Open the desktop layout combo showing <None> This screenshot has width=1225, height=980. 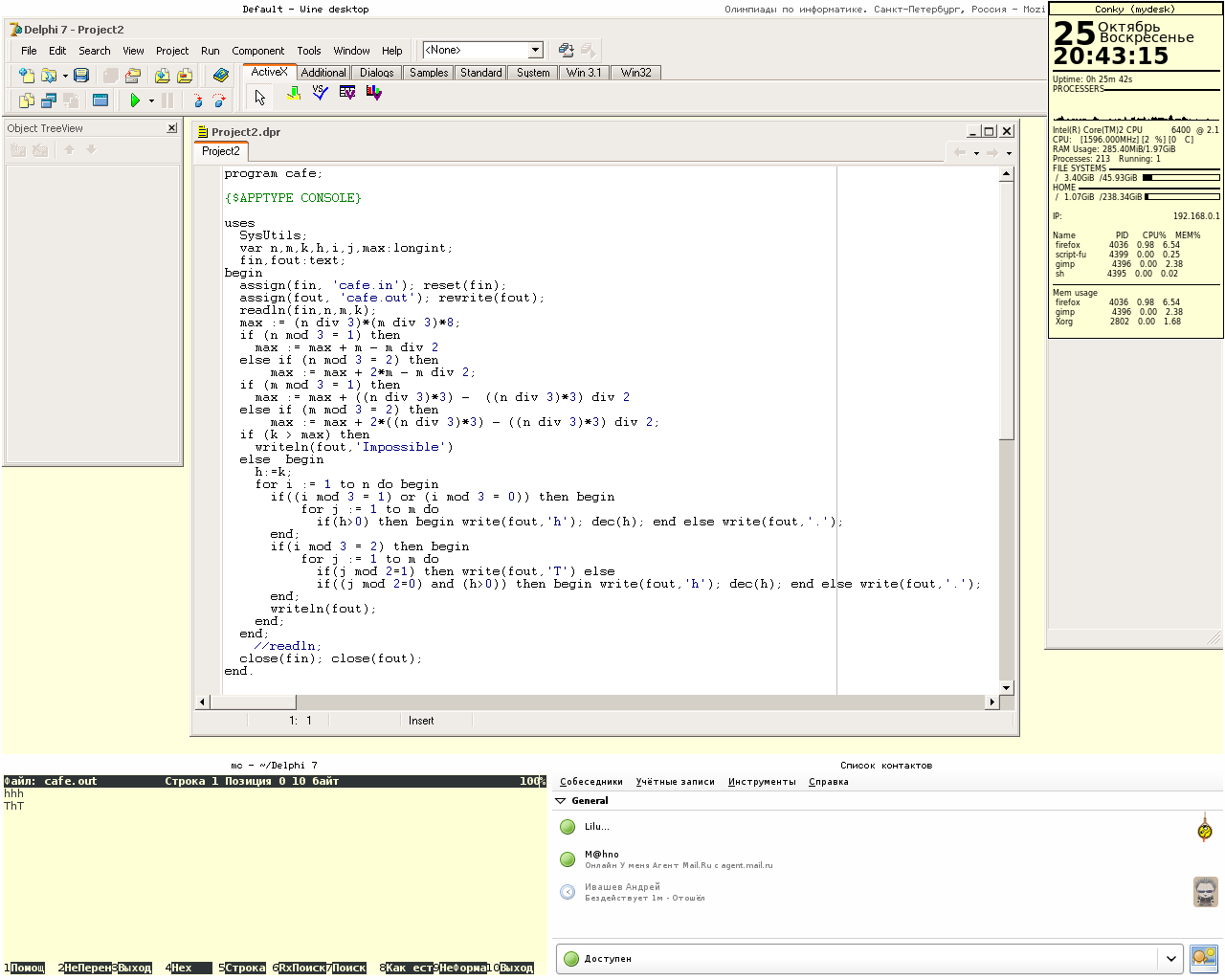[x=483, y=50]
